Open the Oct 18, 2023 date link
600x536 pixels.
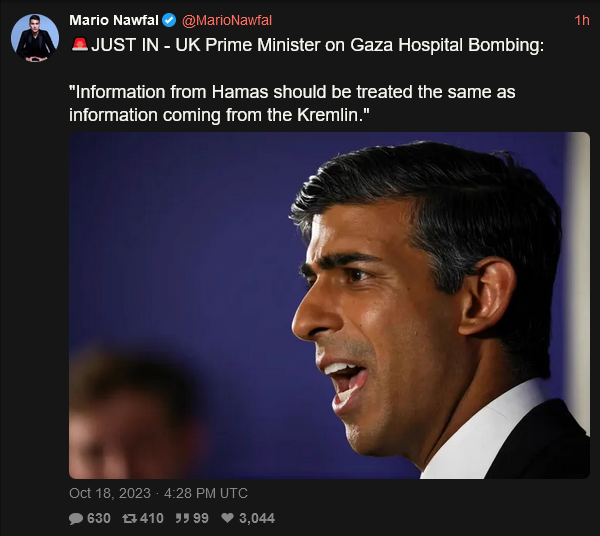click(110, 493)
